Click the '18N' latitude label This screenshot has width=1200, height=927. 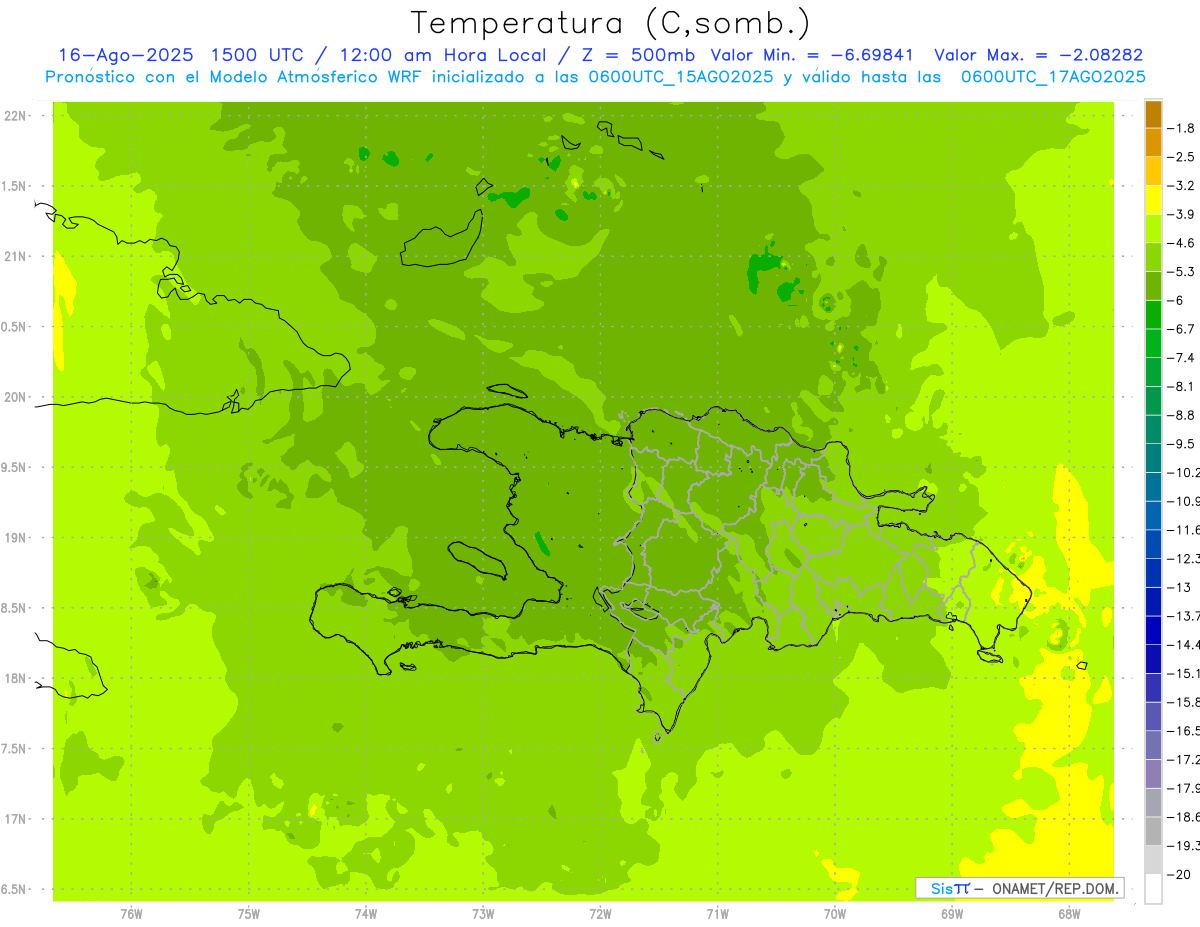(17, 678)
